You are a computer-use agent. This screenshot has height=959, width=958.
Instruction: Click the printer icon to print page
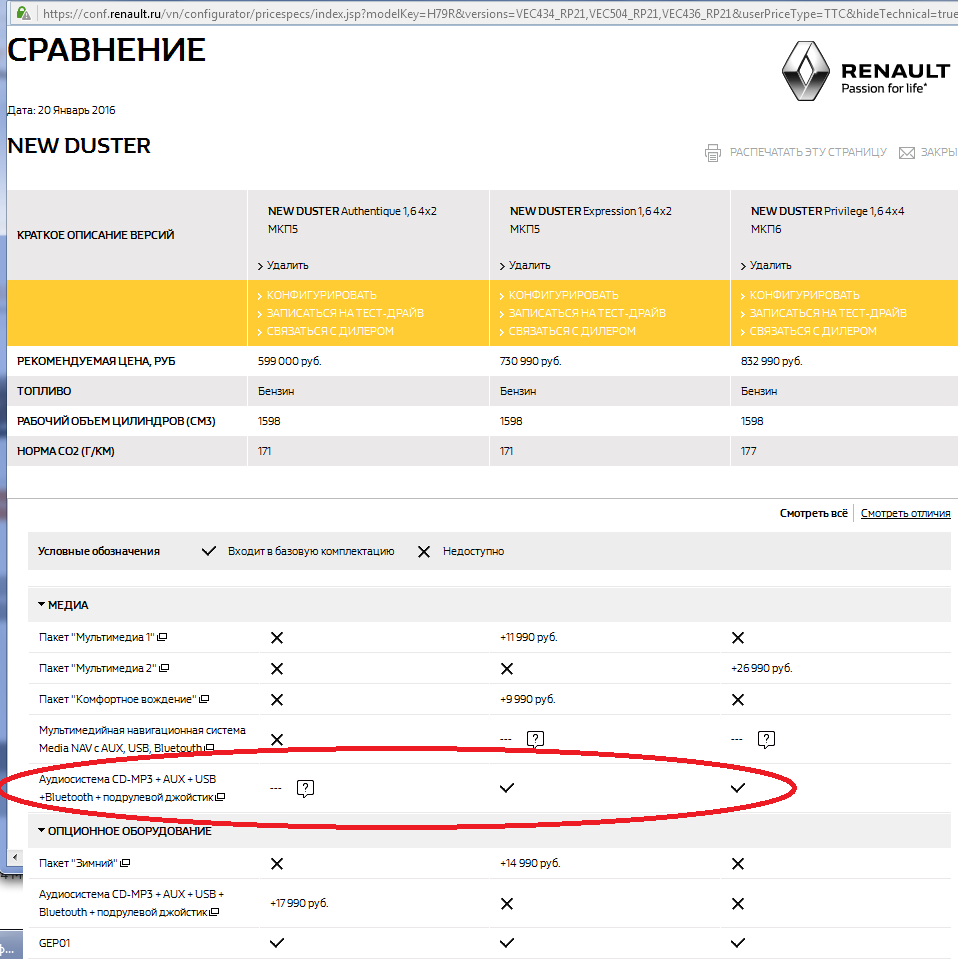tap(713, 153)
